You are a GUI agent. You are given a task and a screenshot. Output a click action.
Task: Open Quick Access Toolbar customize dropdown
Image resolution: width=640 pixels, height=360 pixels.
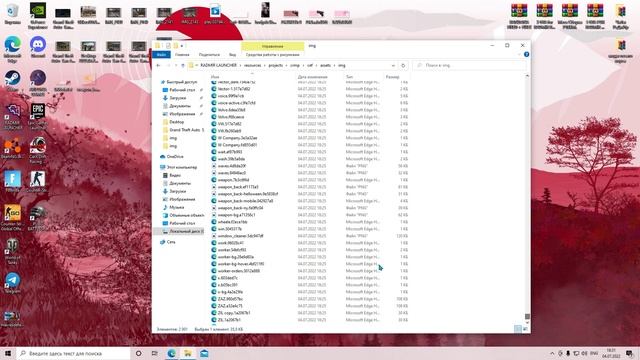click(182, 46)
